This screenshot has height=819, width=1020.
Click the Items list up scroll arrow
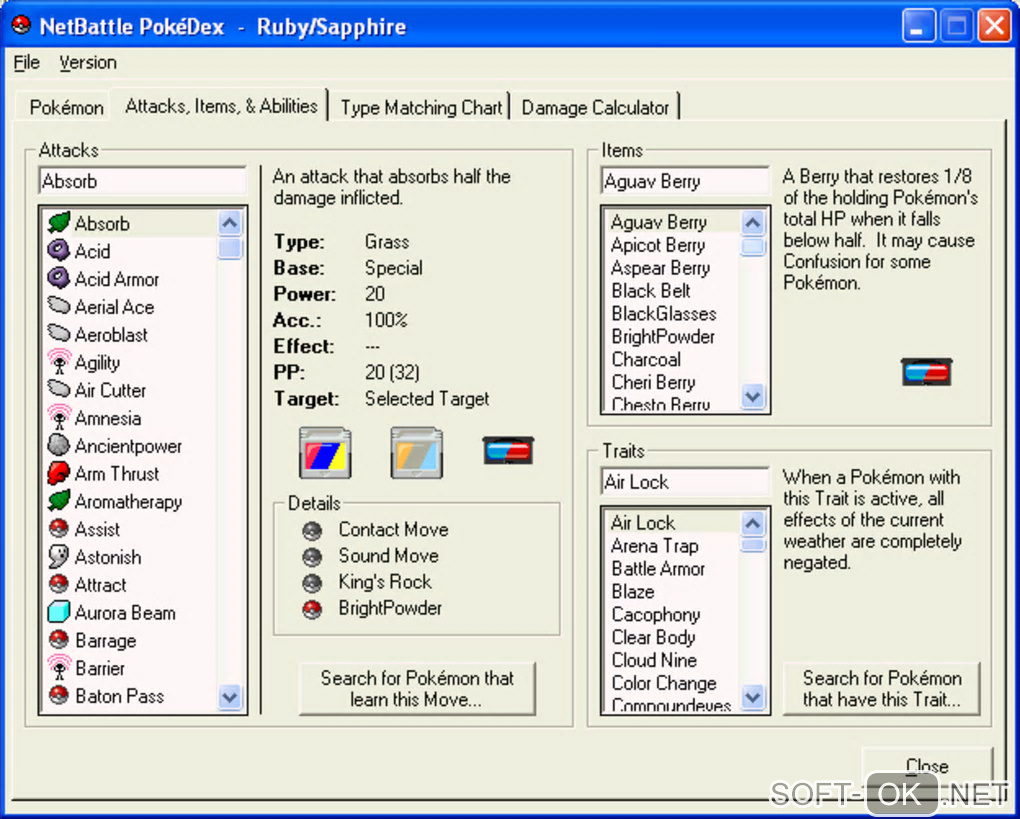tap(753, 223)
